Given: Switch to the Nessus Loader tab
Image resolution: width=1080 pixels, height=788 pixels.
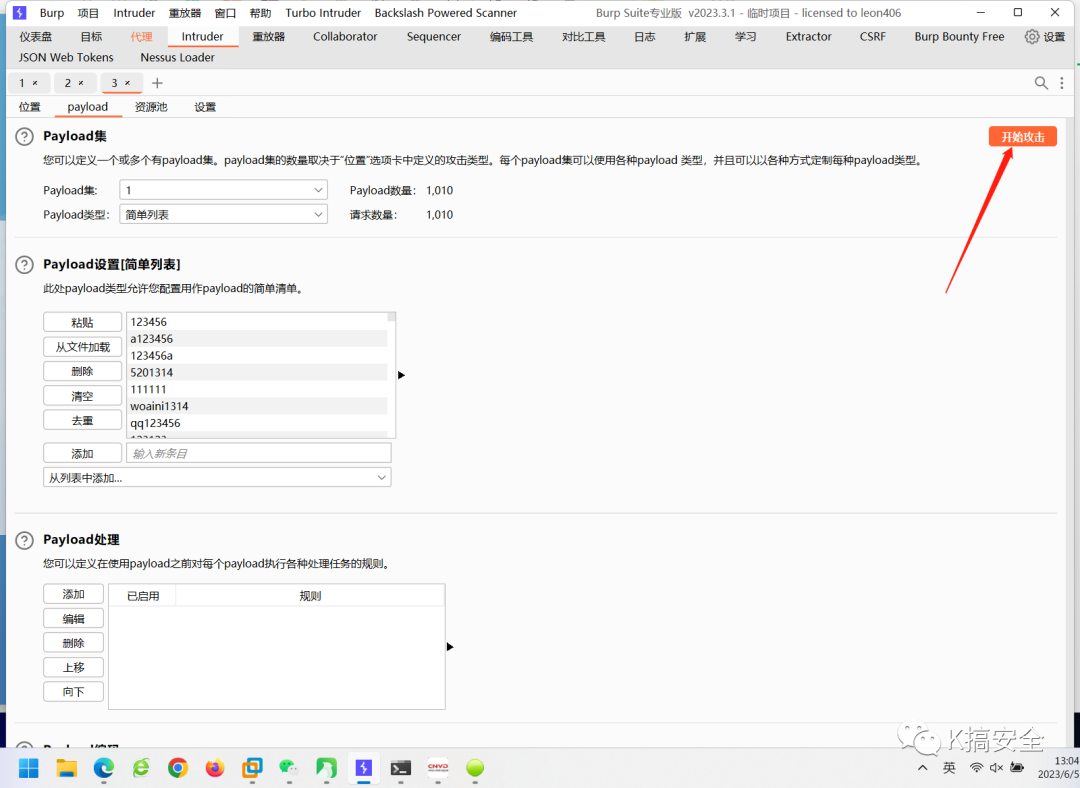Looking at the screenshot, I should coord(178,57).
